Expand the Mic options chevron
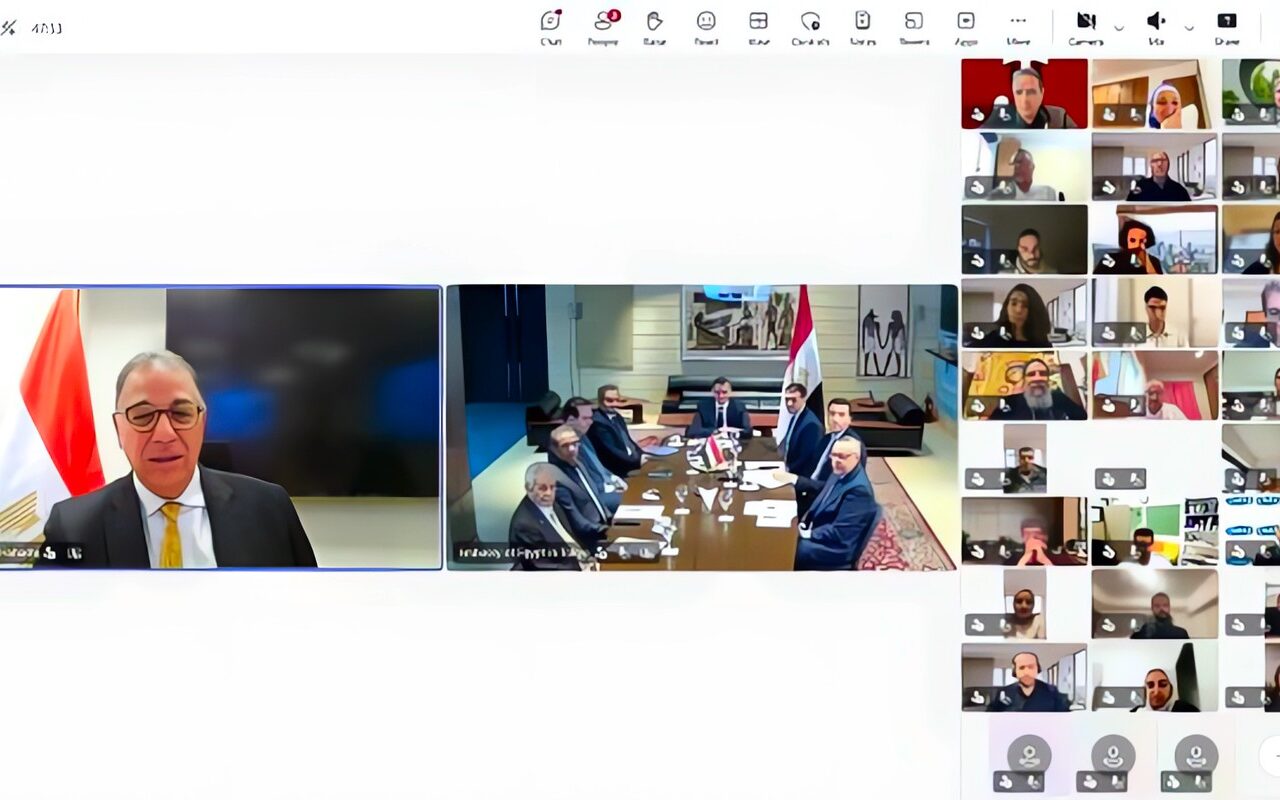Viewport: 1280px width, 800px height. point(1189,27)
